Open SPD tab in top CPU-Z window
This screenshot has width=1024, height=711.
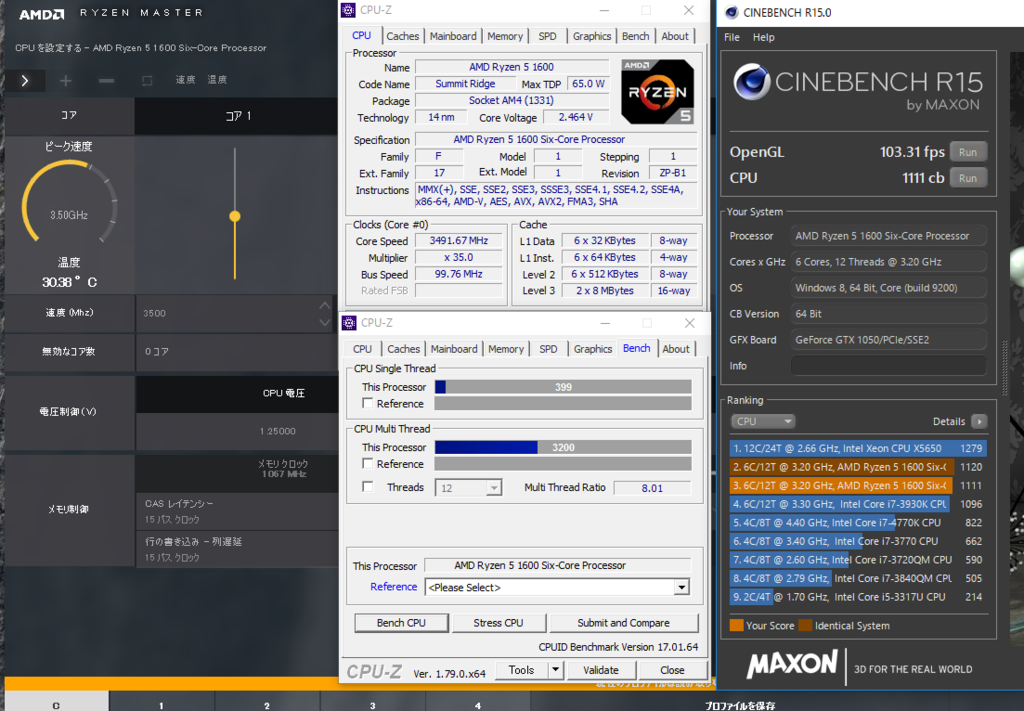547,36
